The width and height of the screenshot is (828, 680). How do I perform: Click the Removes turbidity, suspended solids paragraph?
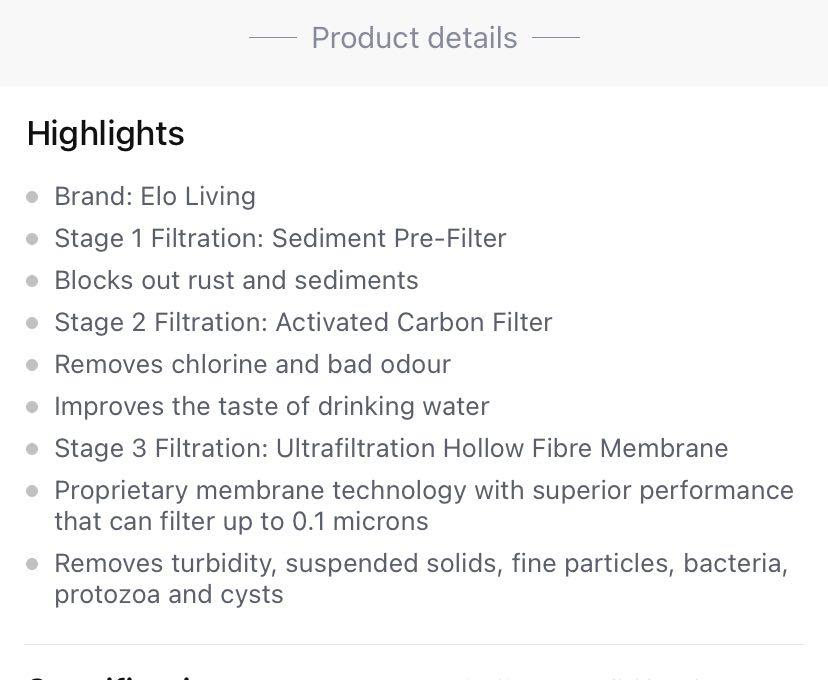coord(420,578)
